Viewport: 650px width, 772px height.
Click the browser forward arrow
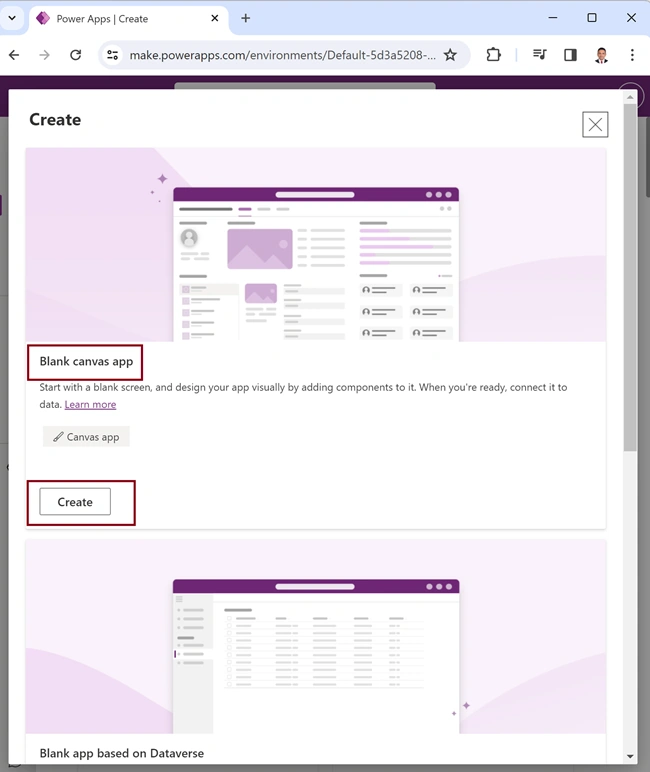[44, 55]
